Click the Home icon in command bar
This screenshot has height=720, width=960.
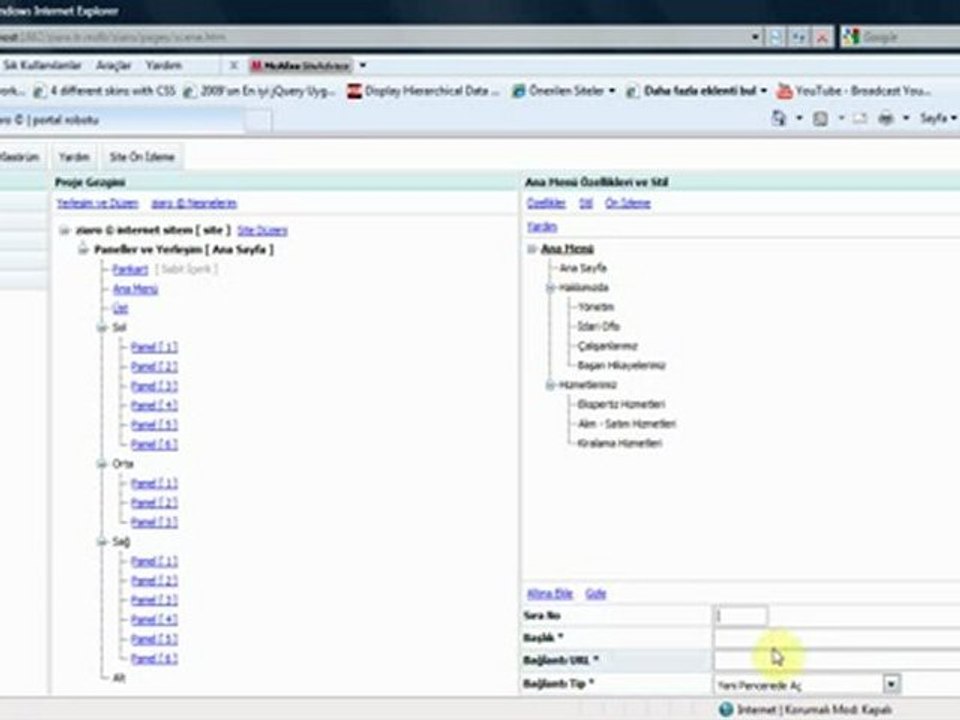tap(779, 118)
